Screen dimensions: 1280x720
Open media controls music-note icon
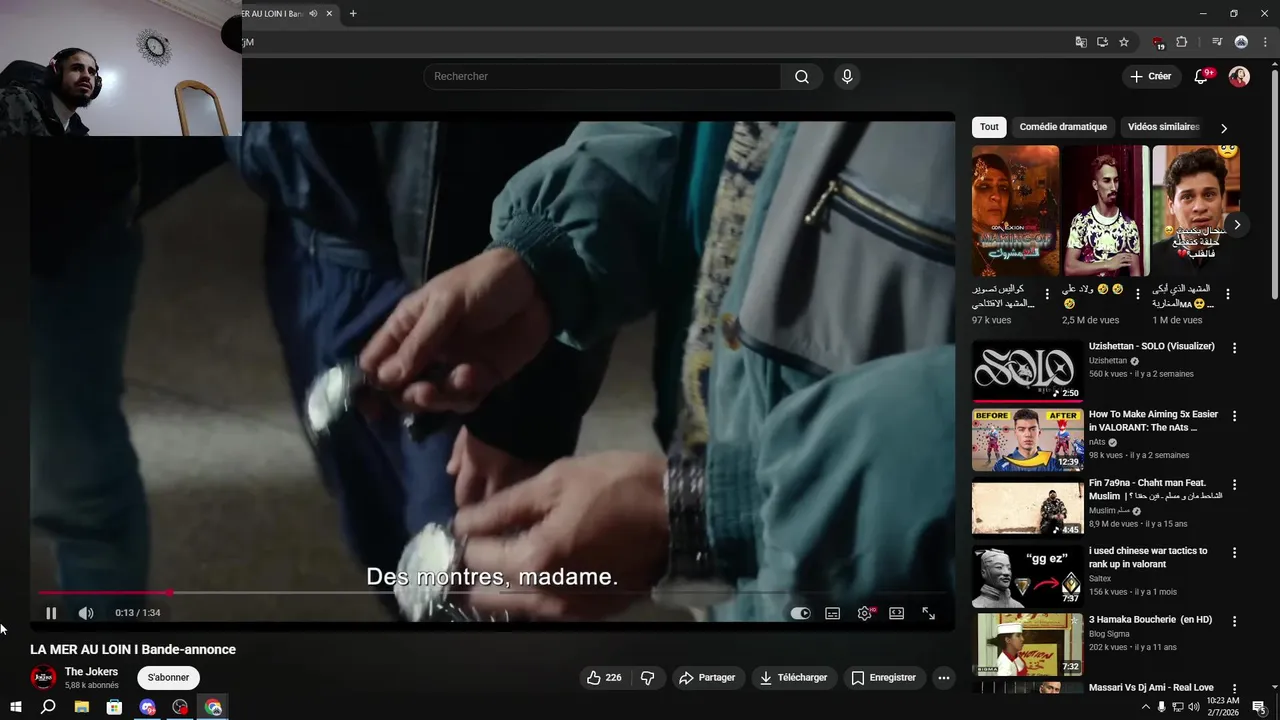pos(1217,42)
